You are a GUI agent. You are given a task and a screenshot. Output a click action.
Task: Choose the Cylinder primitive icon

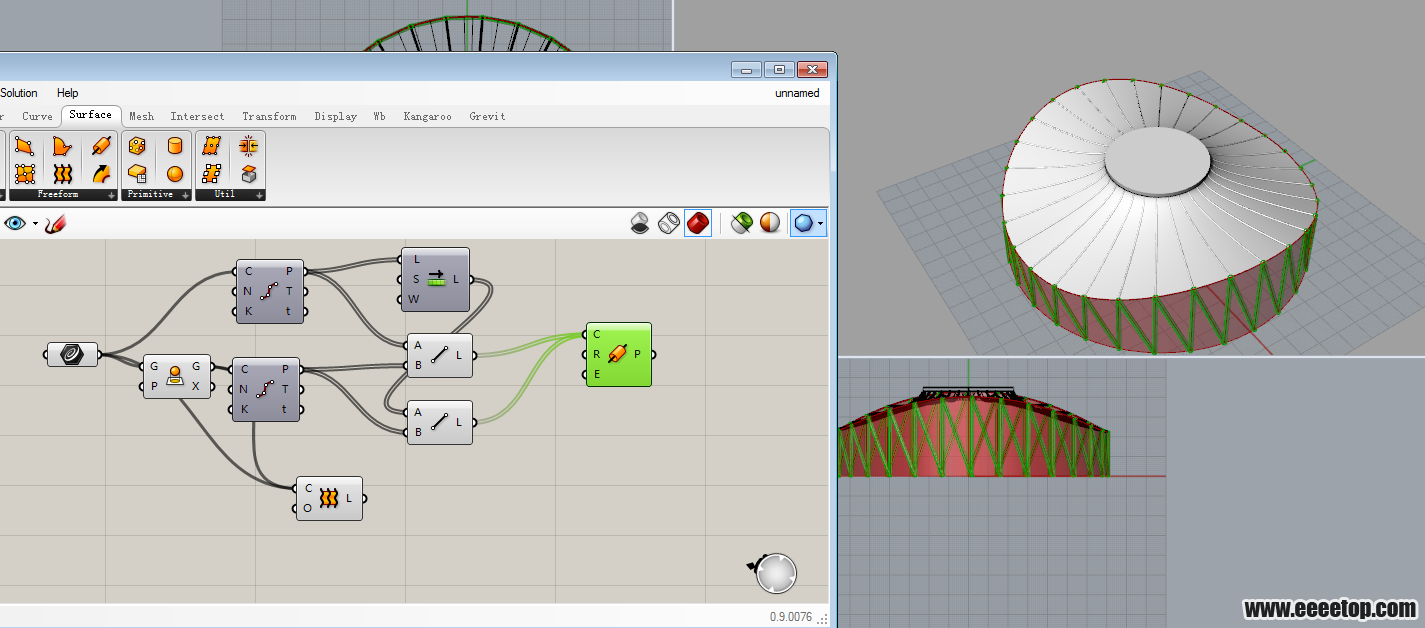pyautogui.click(x=175, y=147)
